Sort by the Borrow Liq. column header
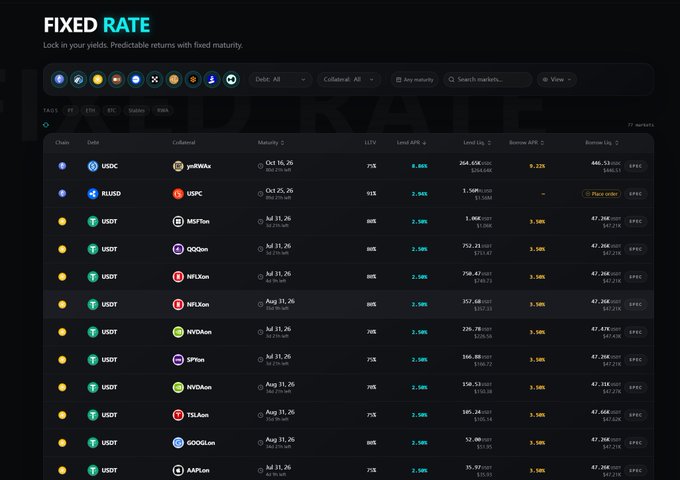This screenshot has width=680, height=480. click(x=602, y=143)
